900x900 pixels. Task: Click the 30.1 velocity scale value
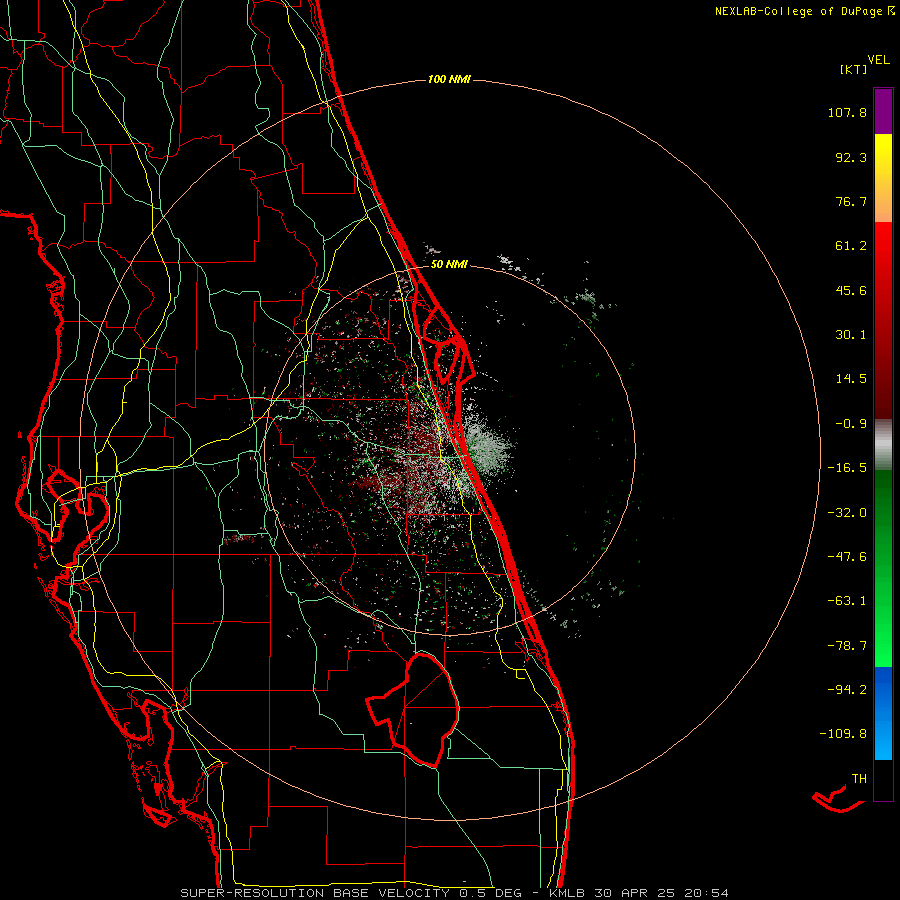click(851, 335)
